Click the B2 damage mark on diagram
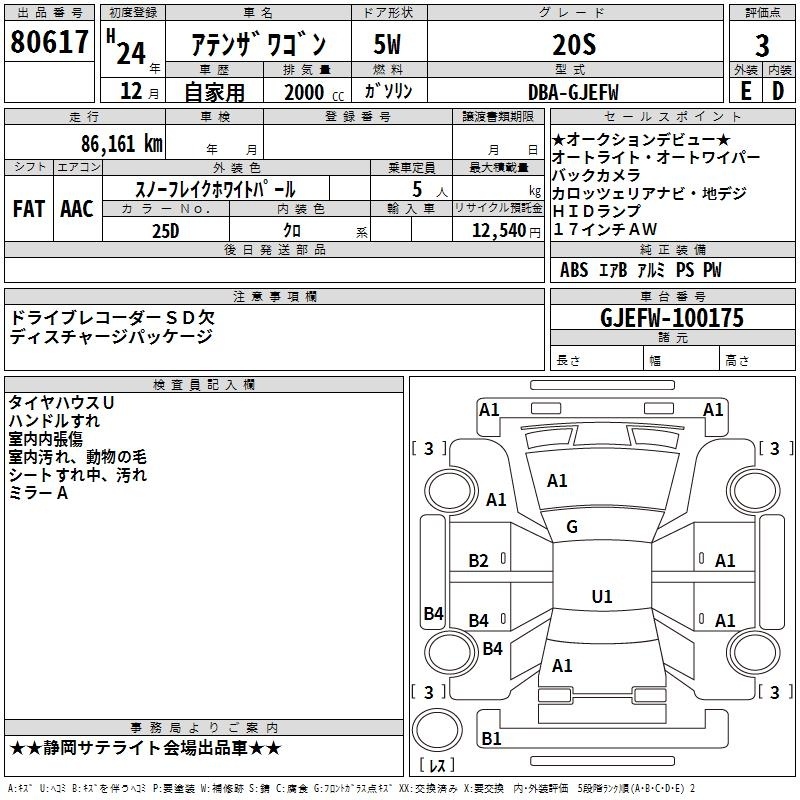This screenshot has width=800, height=800. (479, 561)
